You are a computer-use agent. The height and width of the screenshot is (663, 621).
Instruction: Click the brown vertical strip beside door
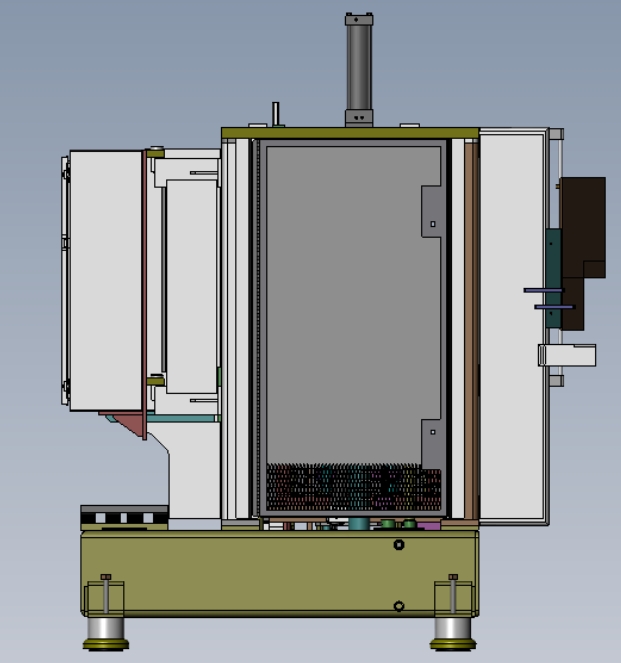[471, 330]
